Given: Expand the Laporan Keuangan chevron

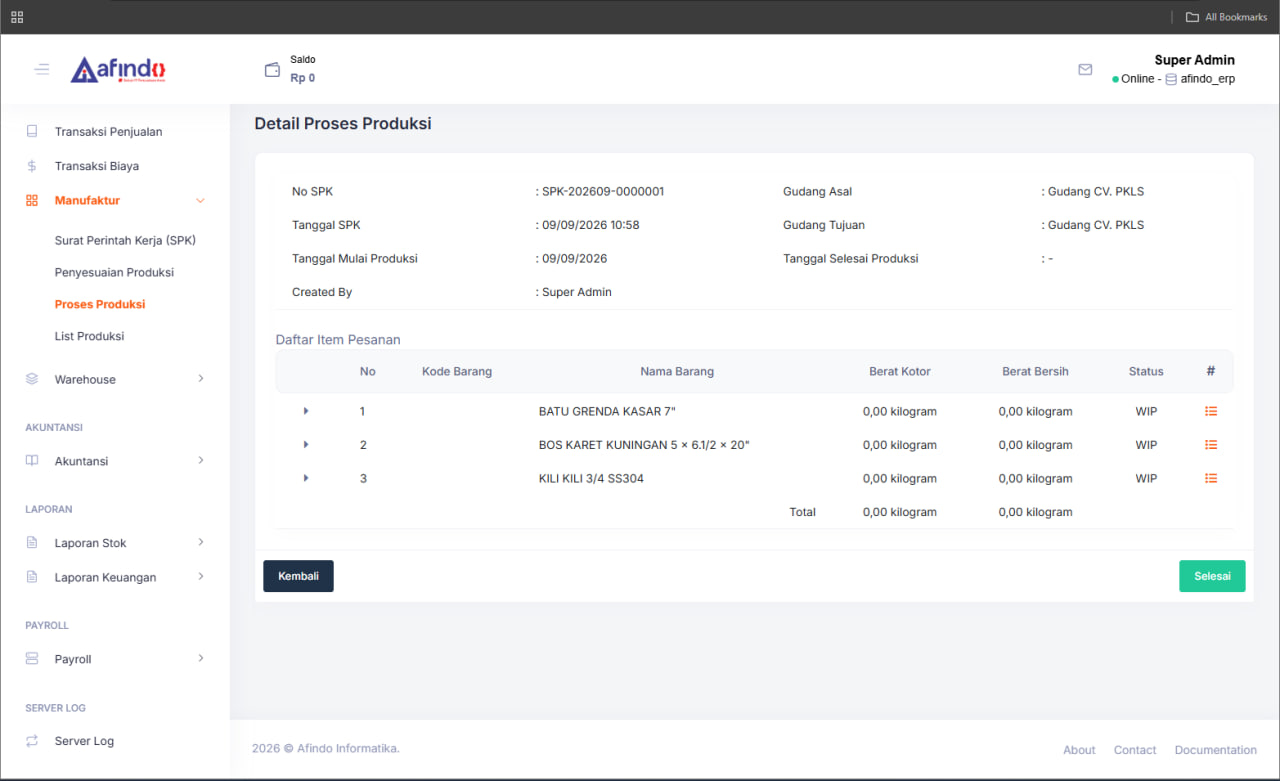Looking at the screenshot, I should coord(200,577).
